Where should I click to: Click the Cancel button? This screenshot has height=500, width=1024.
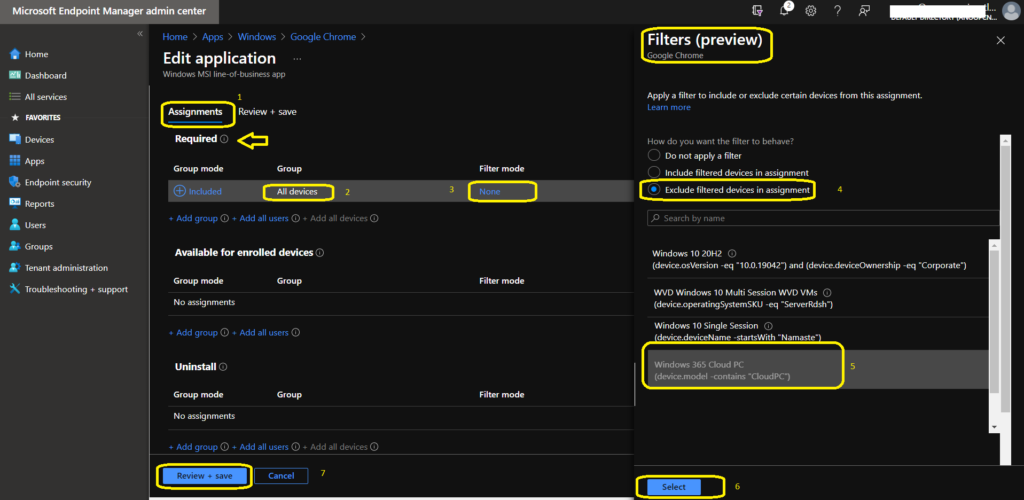281,476
